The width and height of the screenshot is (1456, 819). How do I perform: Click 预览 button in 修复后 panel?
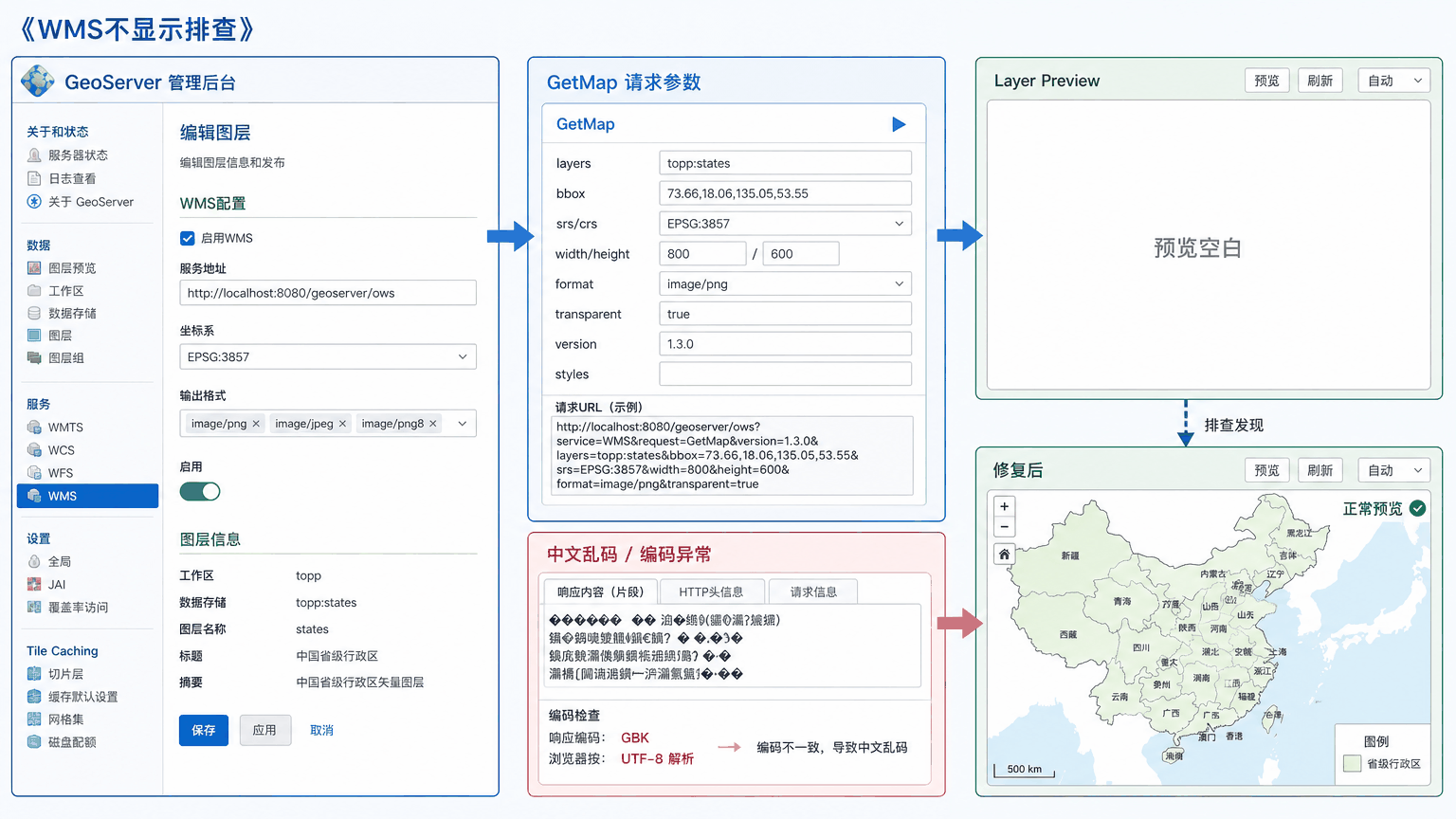(1266, 470)
